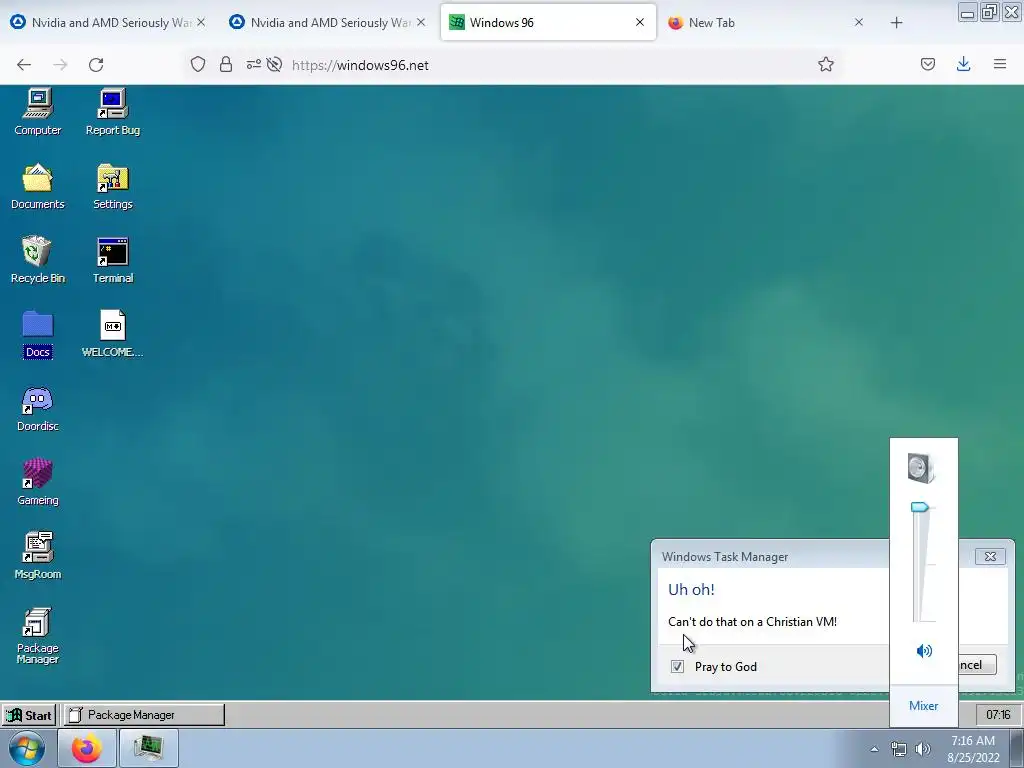Select the Windows 96 browser tab

click(548, 22)
